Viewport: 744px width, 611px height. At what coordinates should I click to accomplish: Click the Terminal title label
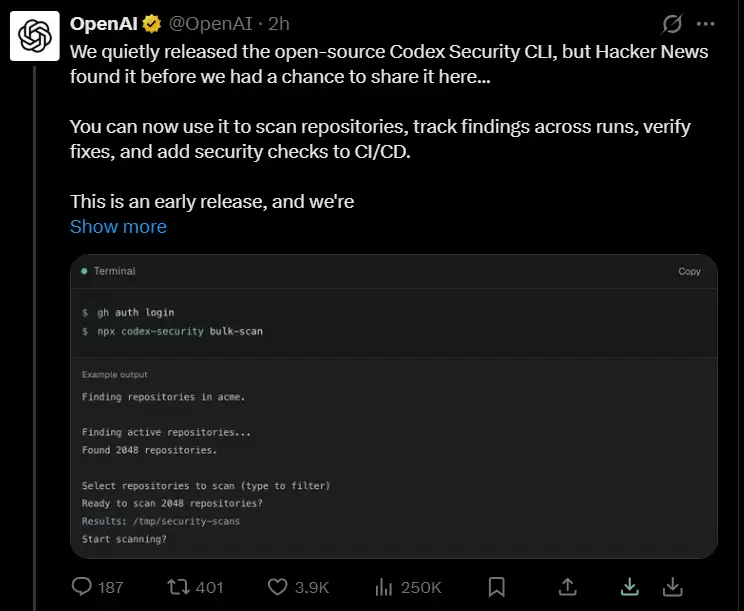coord(114,271)
